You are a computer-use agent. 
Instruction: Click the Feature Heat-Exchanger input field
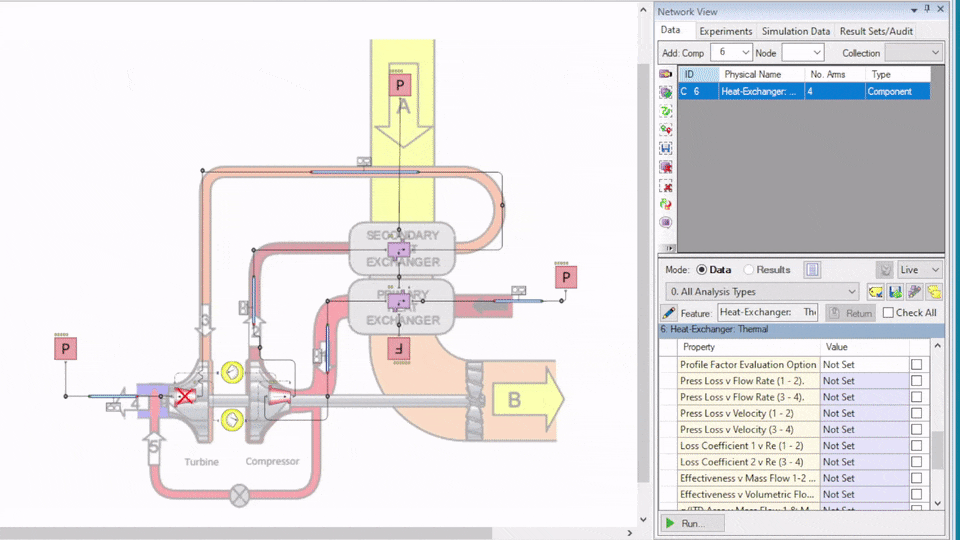(768, 313)
